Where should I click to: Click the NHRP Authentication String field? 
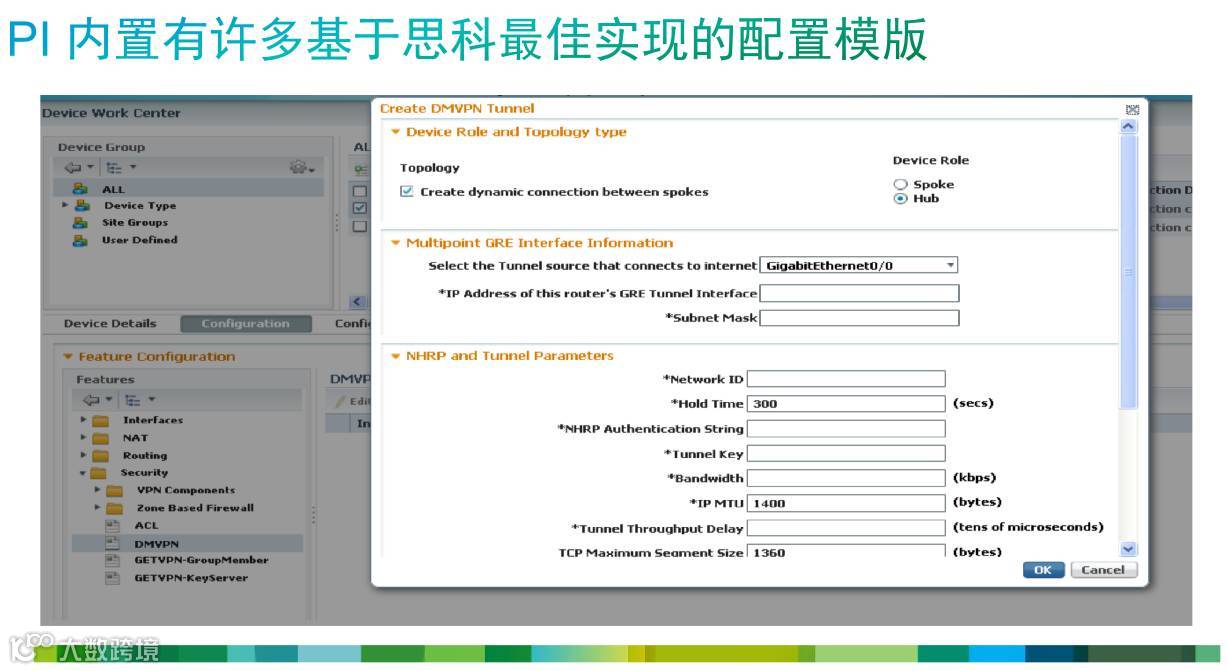[846, 429]
